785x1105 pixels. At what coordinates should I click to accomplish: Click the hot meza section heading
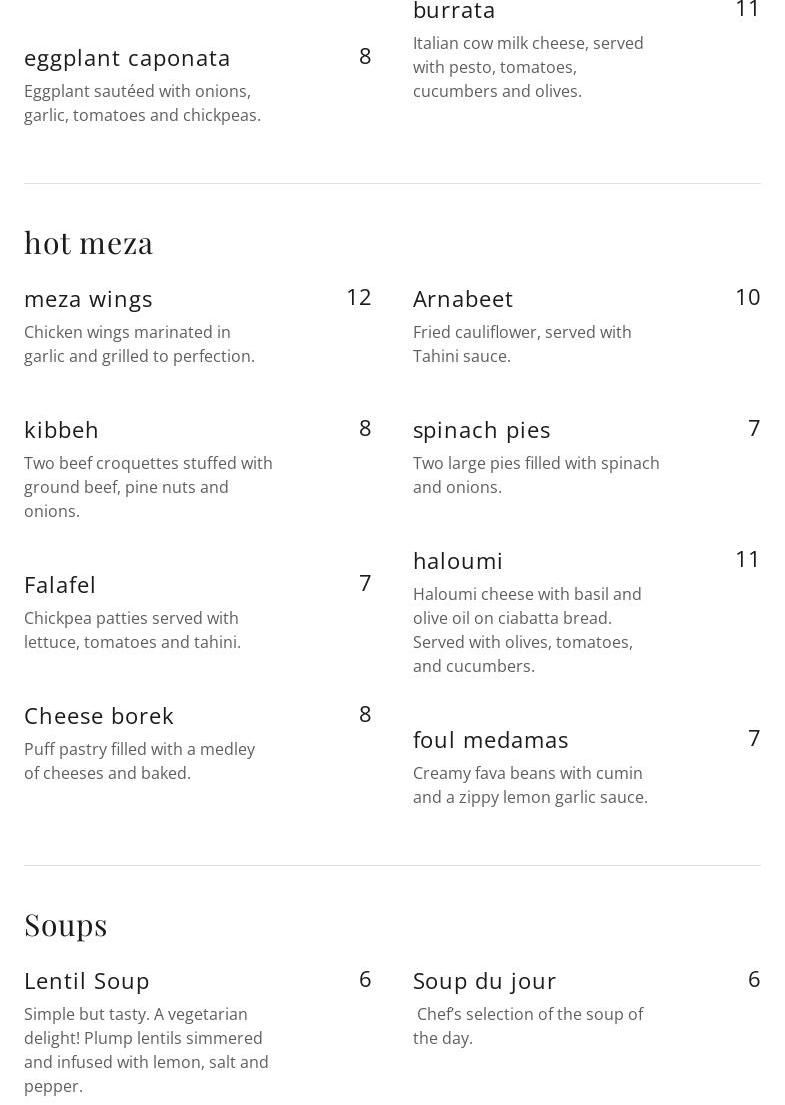point(88,243)
